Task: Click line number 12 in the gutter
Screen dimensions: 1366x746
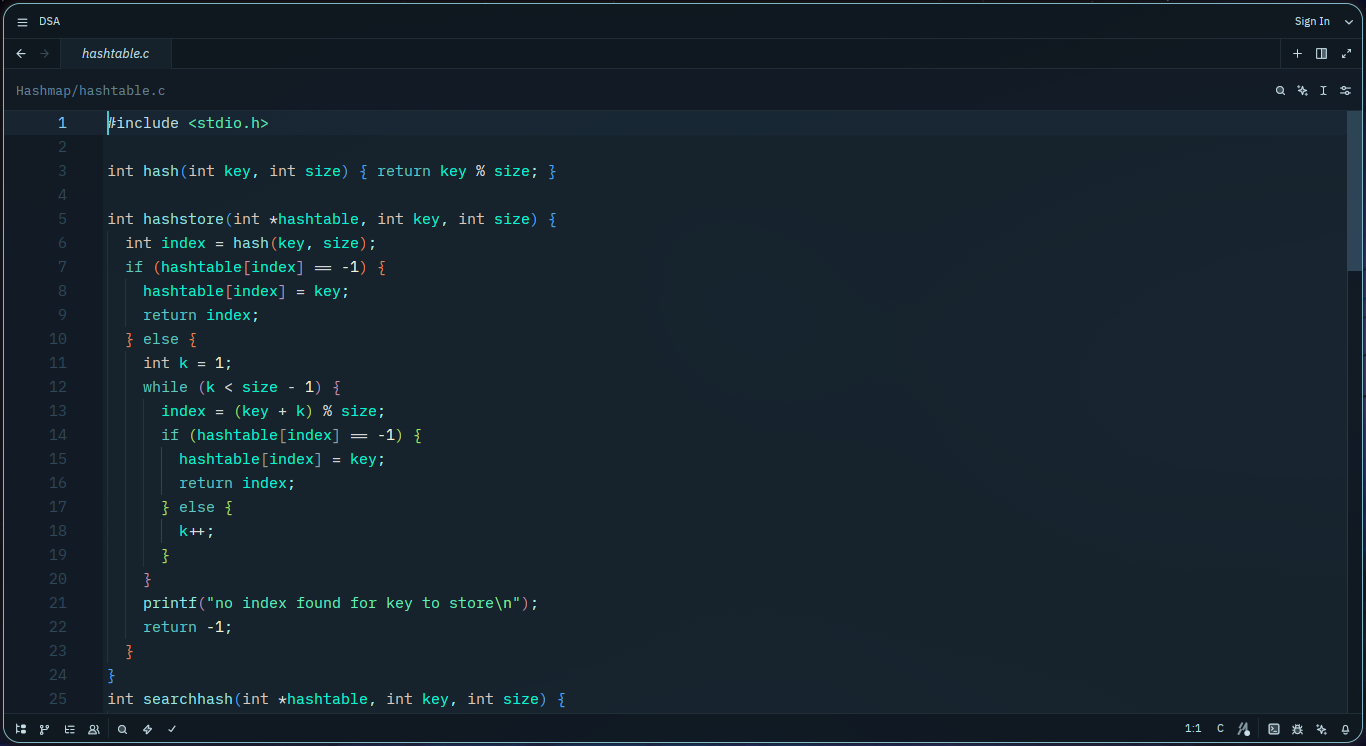Action: pyautogui.click(x=57, y=387)
